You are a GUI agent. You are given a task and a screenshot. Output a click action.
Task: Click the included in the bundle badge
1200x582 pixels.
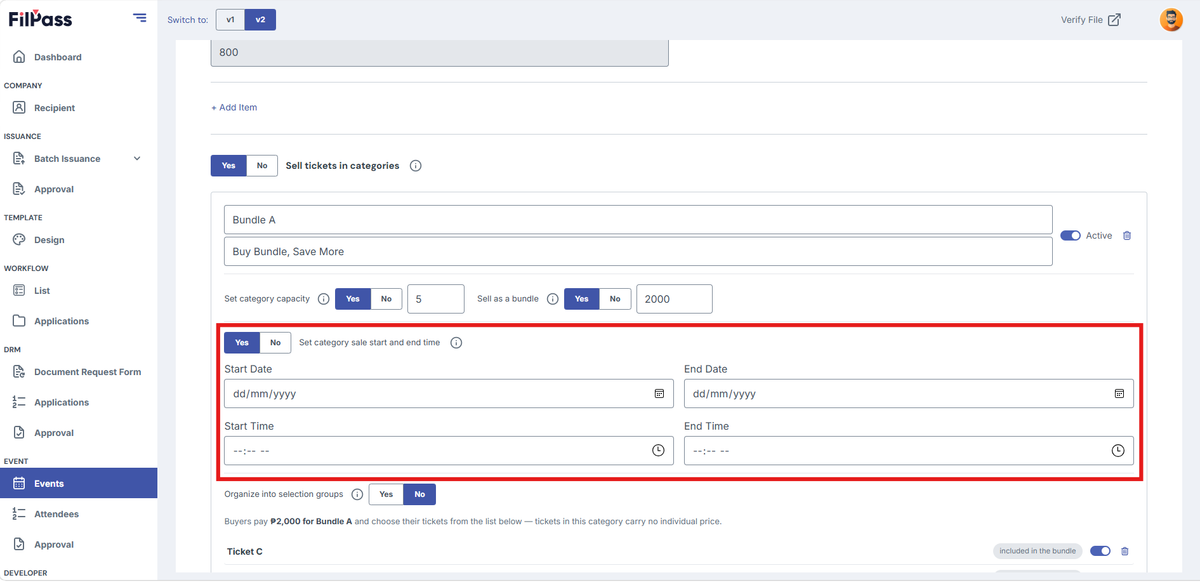(1038, 551)
